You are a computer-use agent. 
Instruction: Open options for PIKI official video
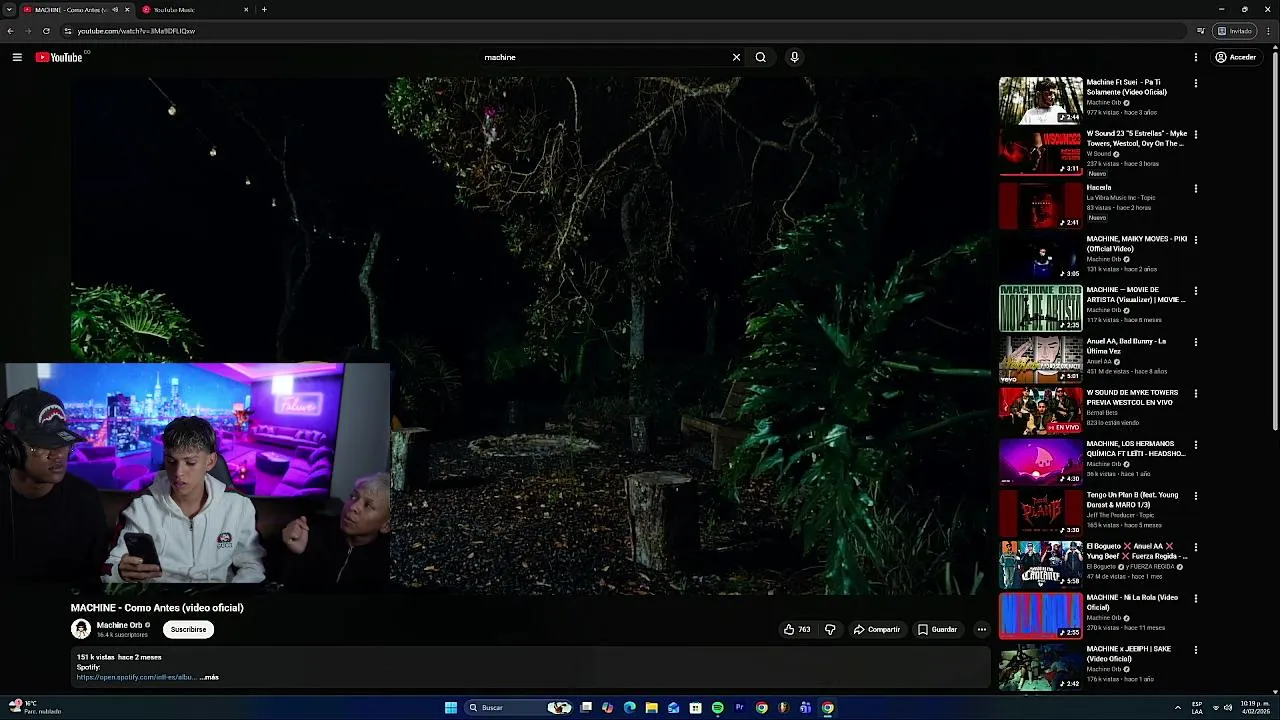[x=1195, y=239]
